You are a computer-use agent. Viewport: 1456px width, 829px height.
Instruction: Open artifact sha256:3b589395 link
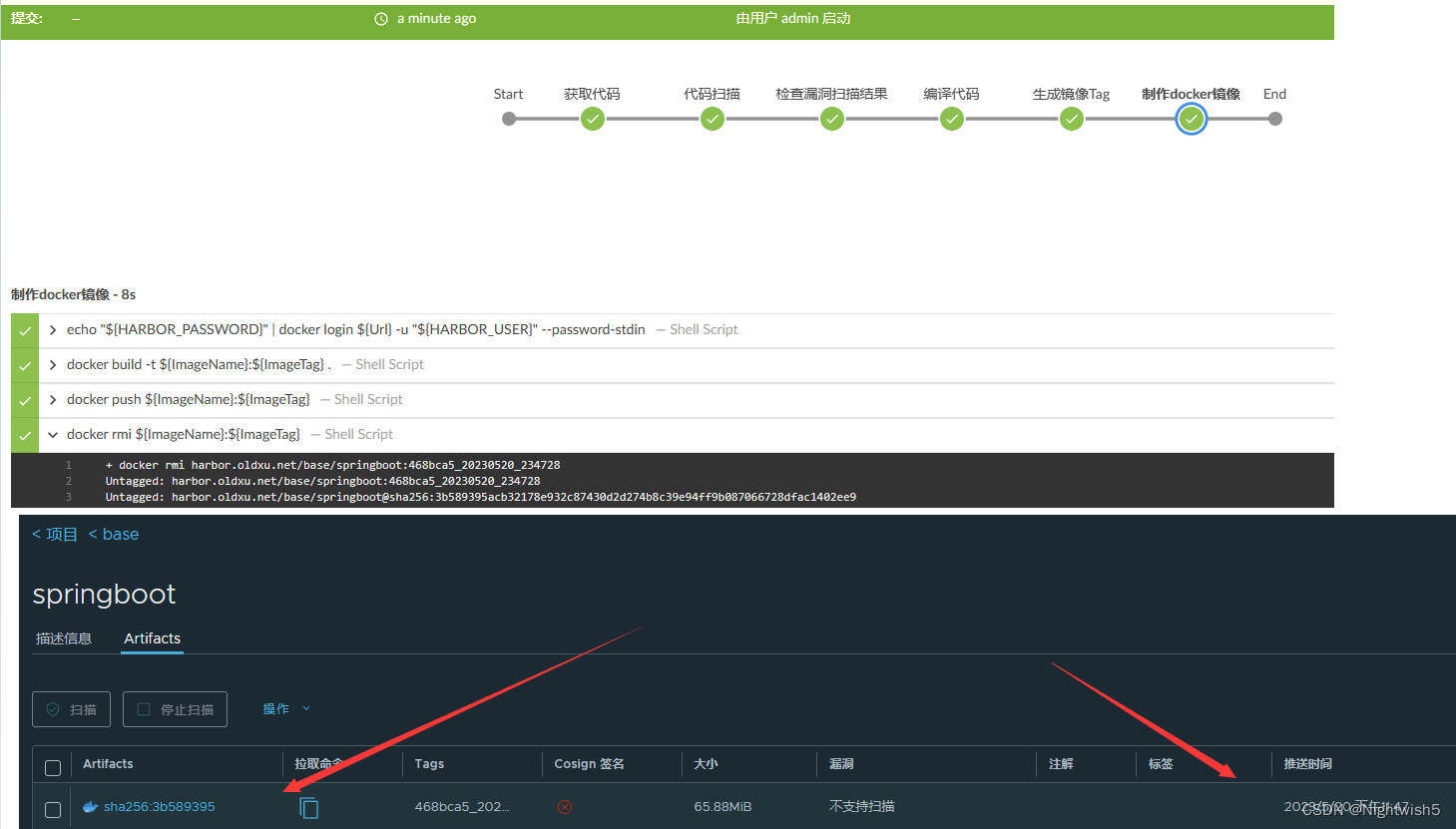tap(160, 807)
